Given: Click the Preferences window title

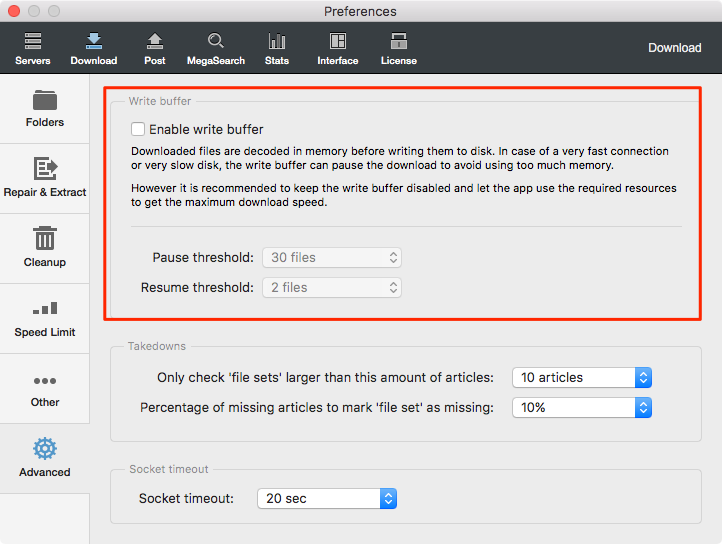Looking at the screenshot, I should click(360, 12).
